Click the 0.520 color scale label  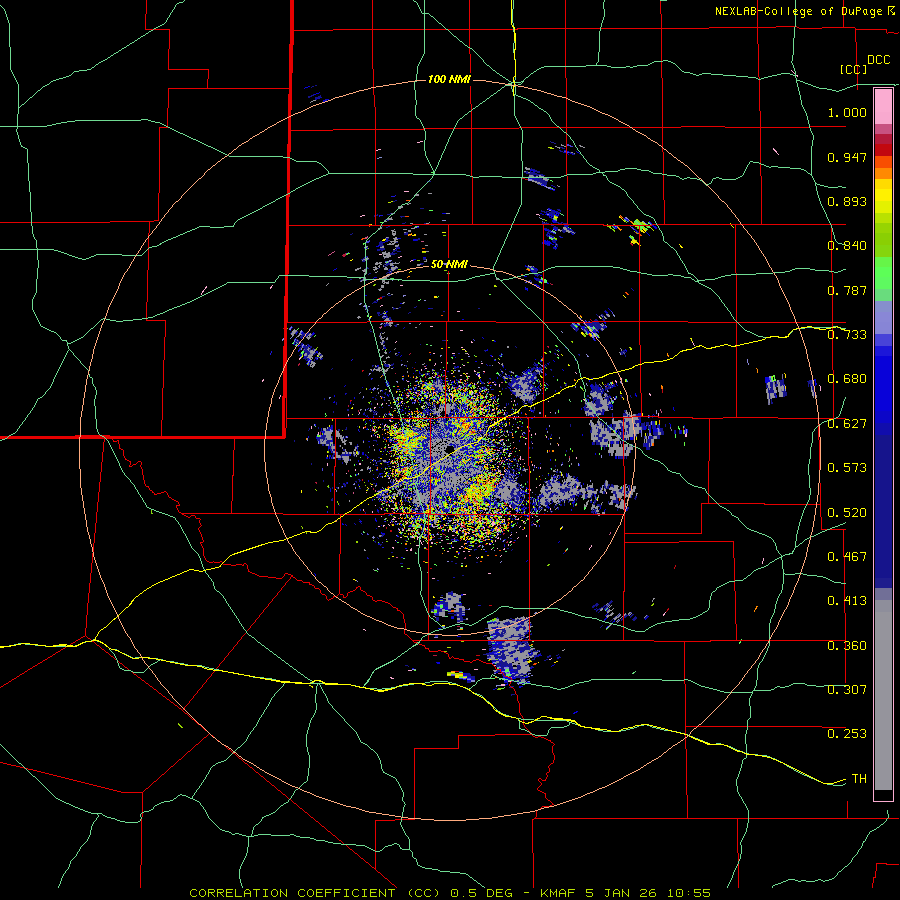tap(847, 513)
